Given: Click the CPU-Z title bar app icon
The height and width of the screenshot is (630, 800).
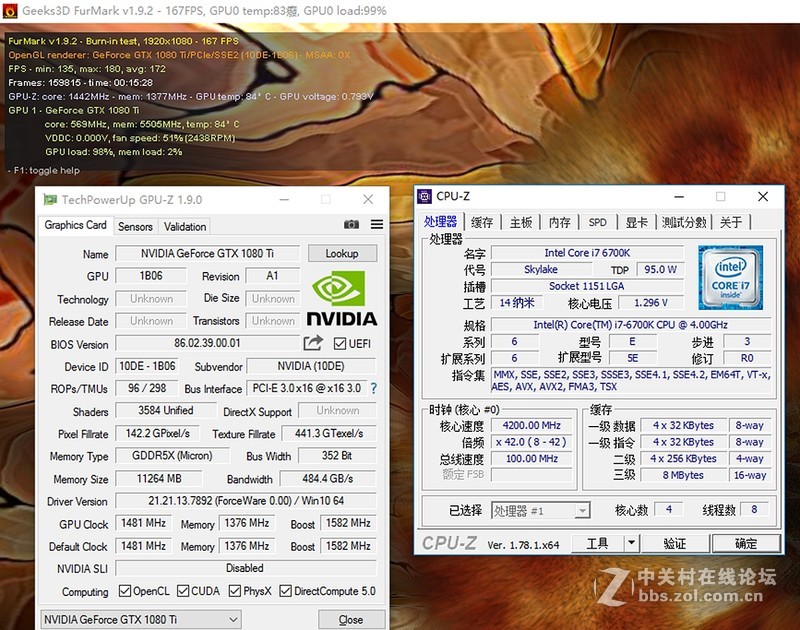Looking at the screenshot, I should (425, 196).
